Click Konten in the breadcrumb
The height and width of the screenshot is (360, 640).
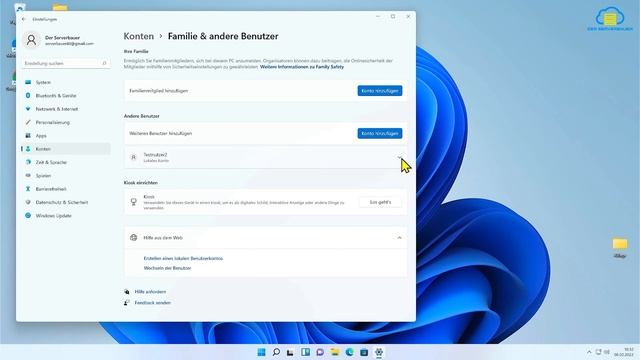click(139, 36)
